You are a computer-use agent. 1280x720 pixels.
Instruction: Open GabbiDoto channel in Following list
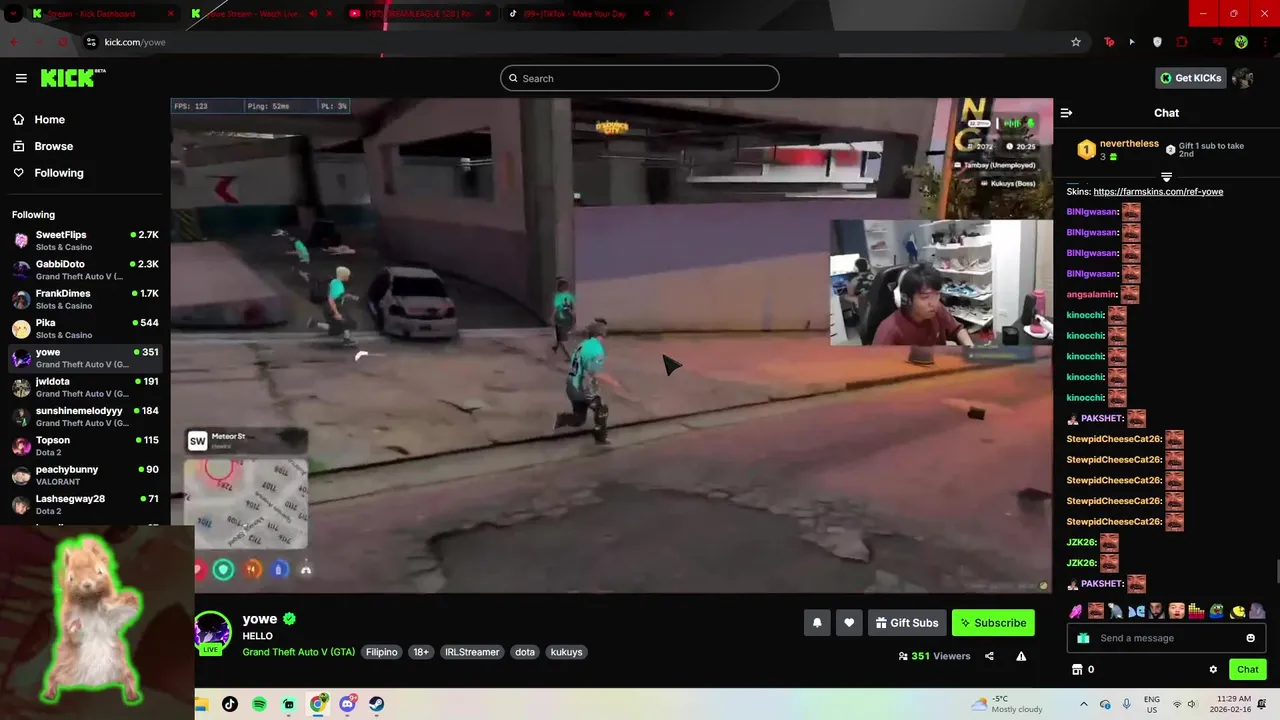[85, 270]
